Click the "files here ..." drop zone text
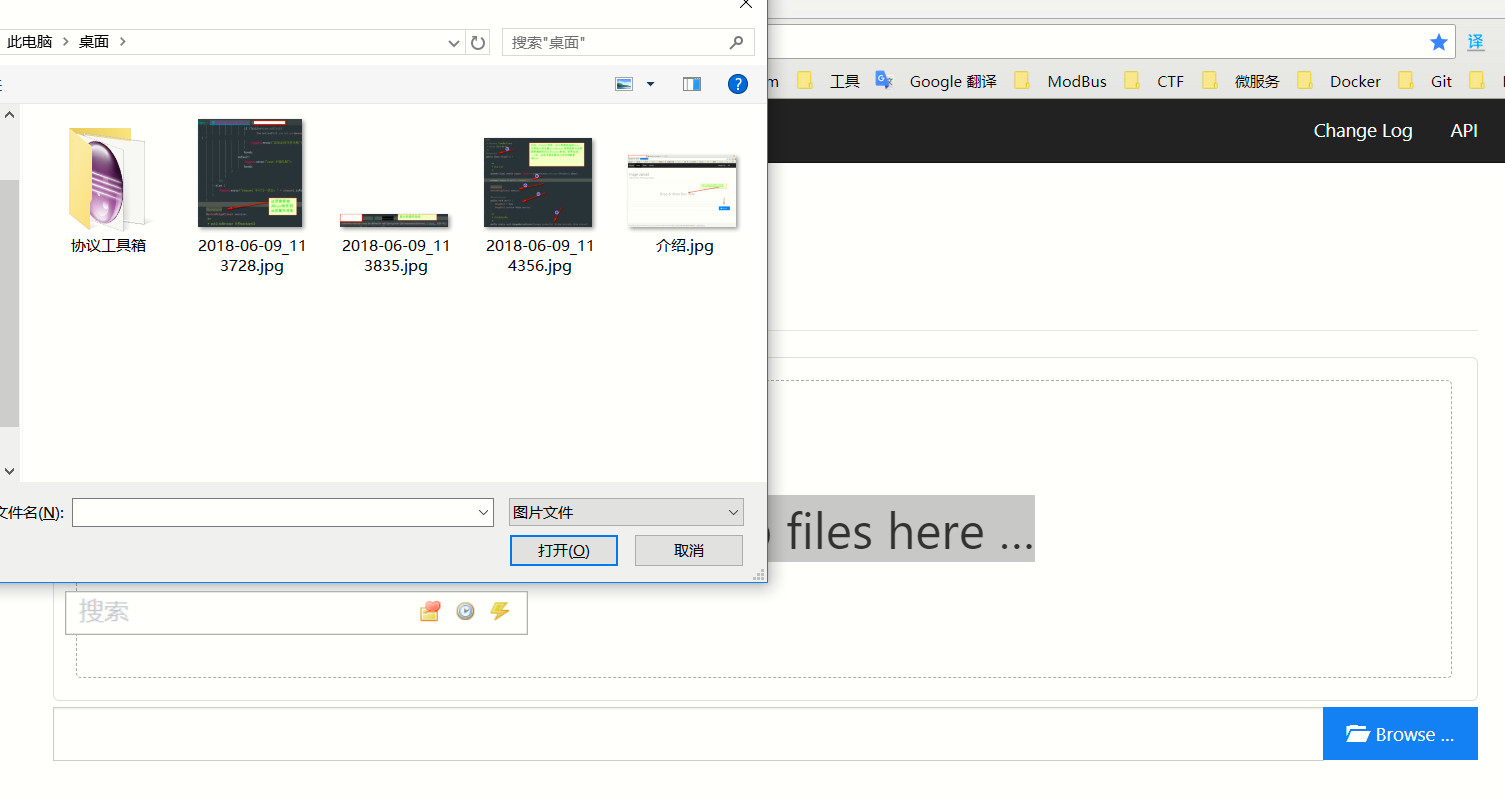The width and height of the screenshot is (1505, 801). pyautogui.click(x=910, y=530)
